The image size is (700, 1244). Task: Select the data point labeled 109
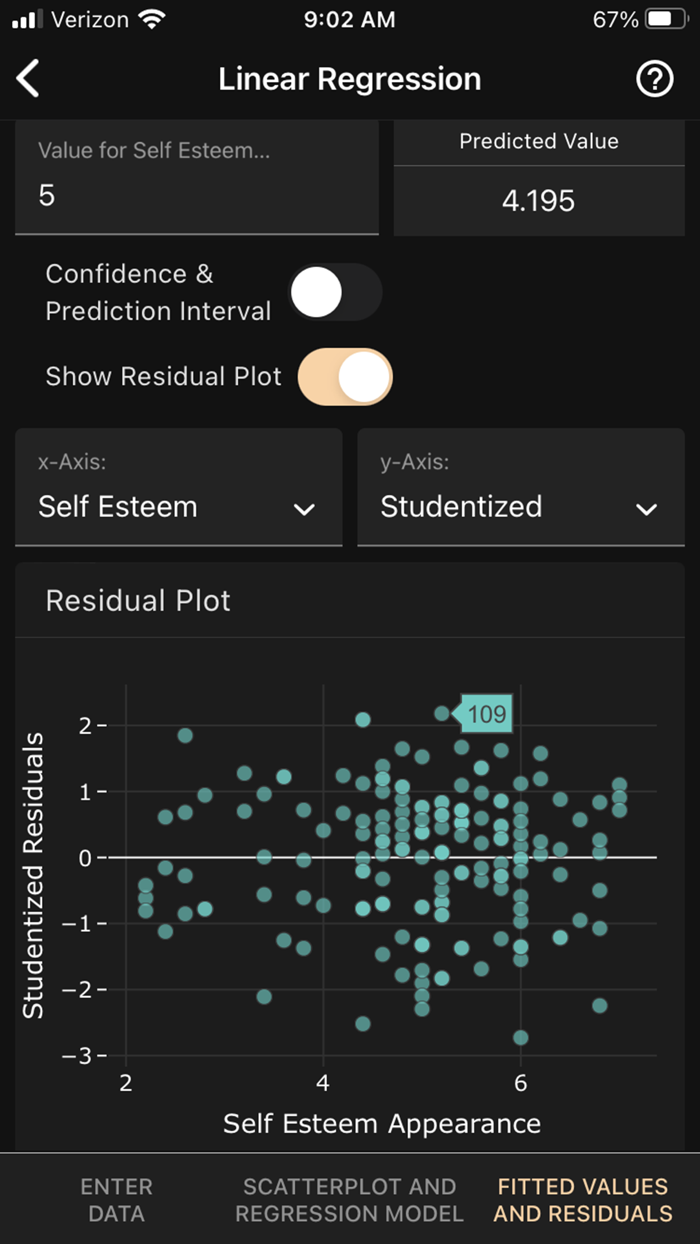444,712
